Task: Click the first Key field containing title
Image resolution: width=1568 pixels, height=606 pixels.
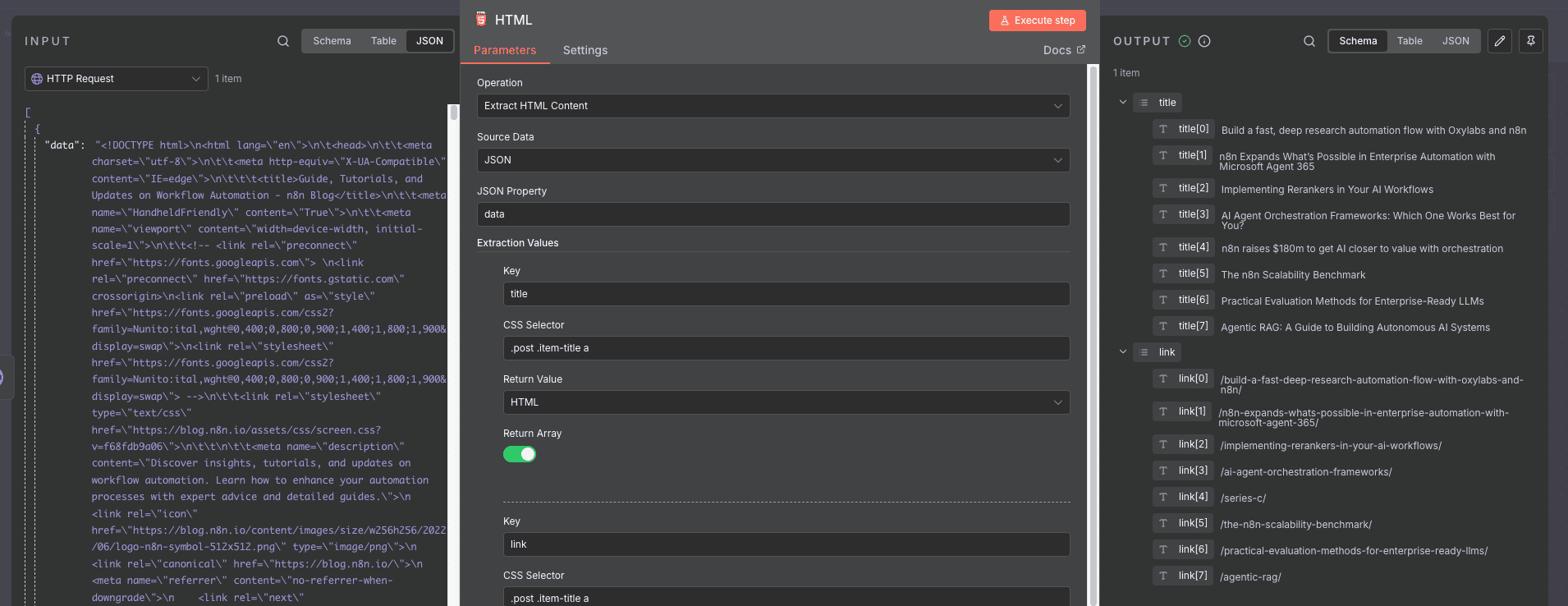Action: tap(786, 294)
